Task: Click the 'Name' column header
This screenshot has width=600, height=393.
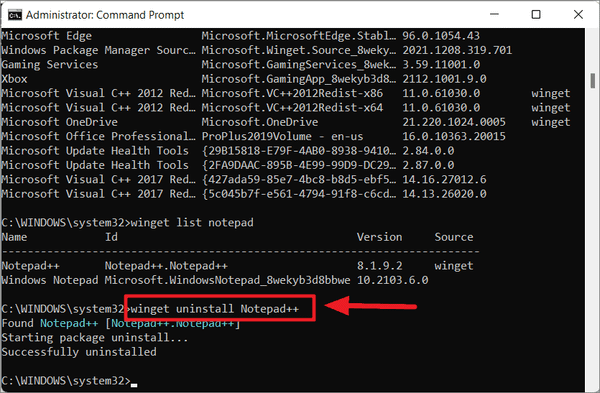Action: [x=14, y=237]
